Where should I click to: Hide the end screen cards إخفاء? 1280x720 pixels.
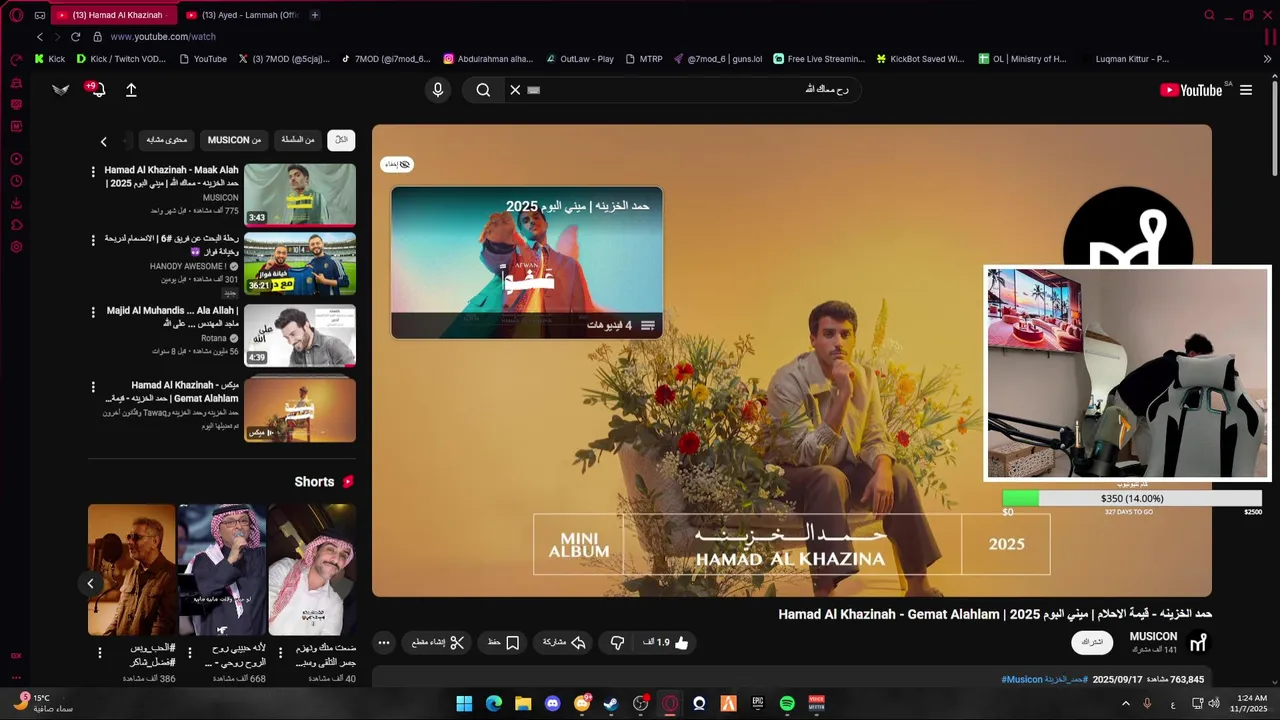pos(397,164)
